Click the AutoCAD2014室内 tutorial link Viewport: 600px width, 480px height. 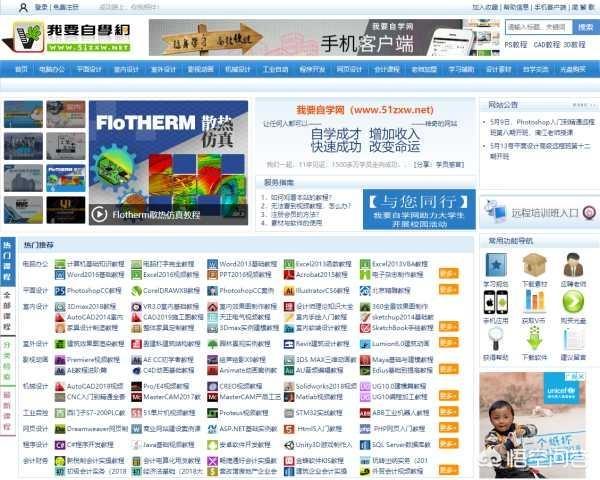95,317
